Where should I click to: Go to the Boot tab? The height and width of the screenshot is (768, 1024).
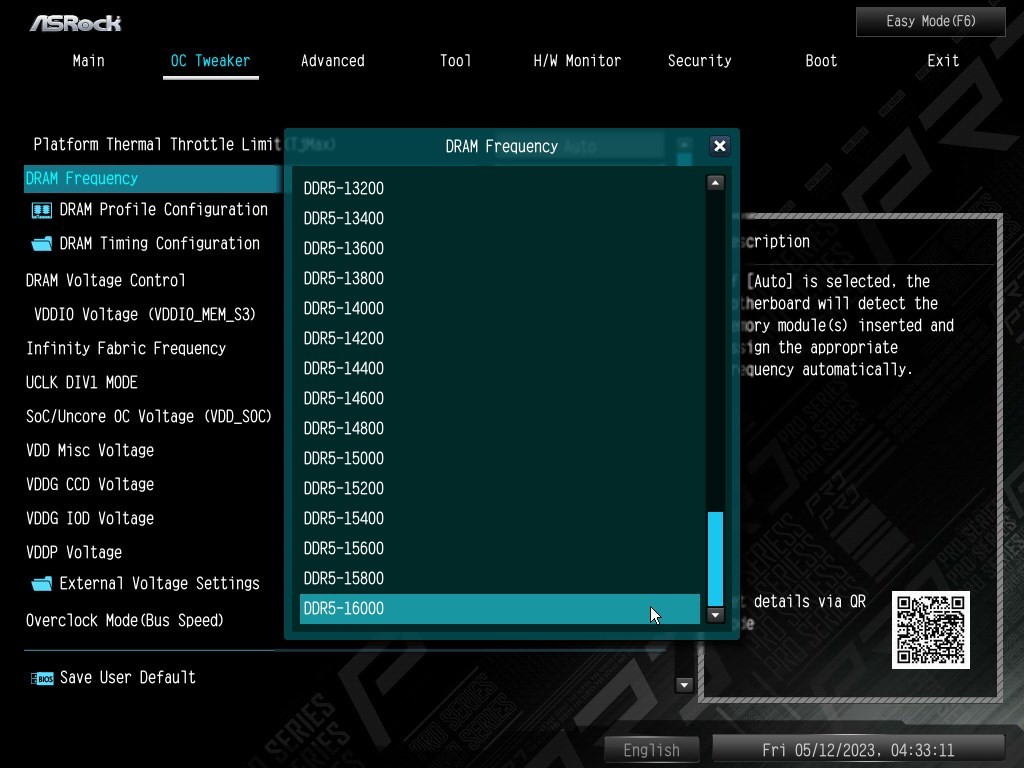click(x=821, y=61)
